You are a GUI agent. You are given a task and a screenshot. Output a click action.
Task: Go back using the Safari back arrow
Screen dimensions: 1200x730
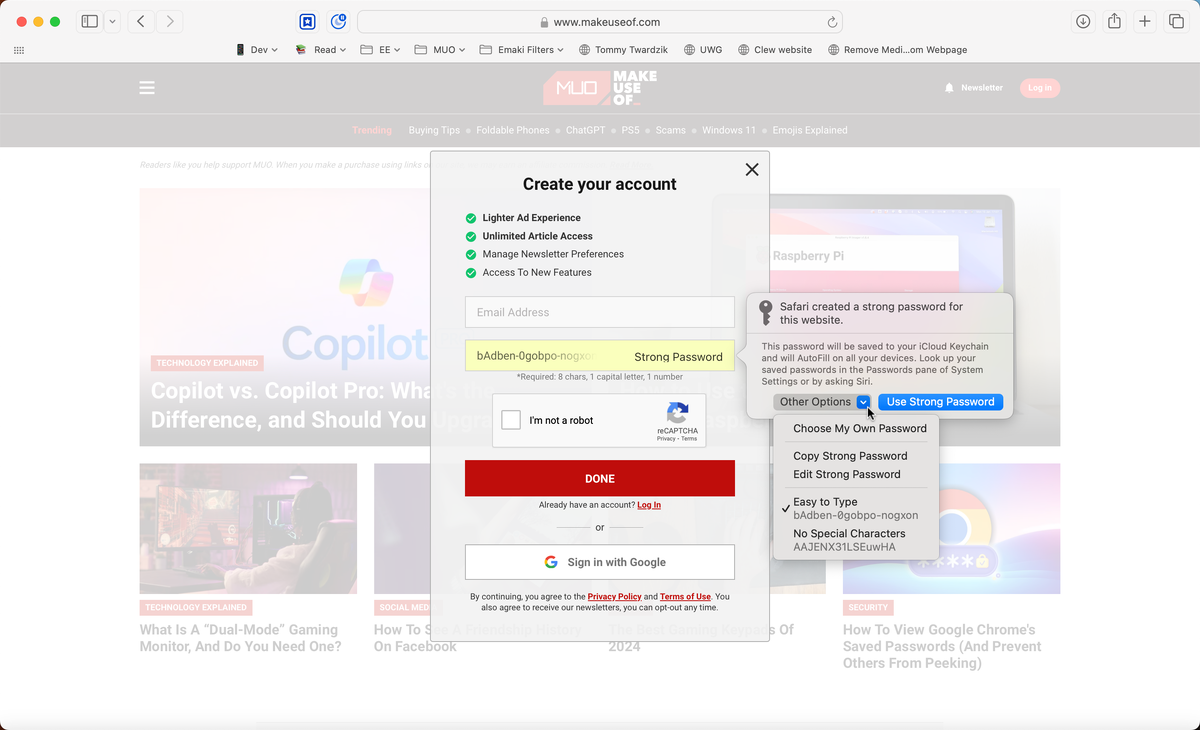pyautogui.click(x=141, y=21)
